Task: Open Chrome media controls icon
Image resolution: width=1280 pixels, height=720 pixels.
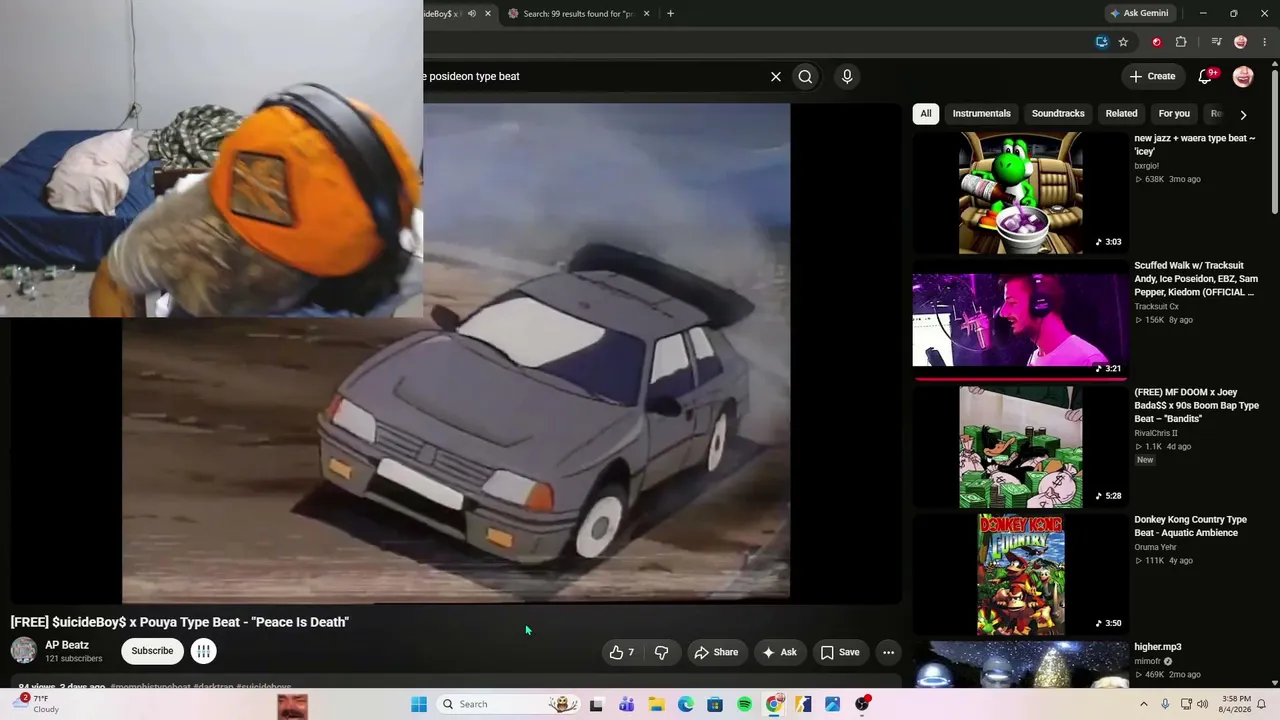Action: pyautogui.click(x=1216, y=42)
